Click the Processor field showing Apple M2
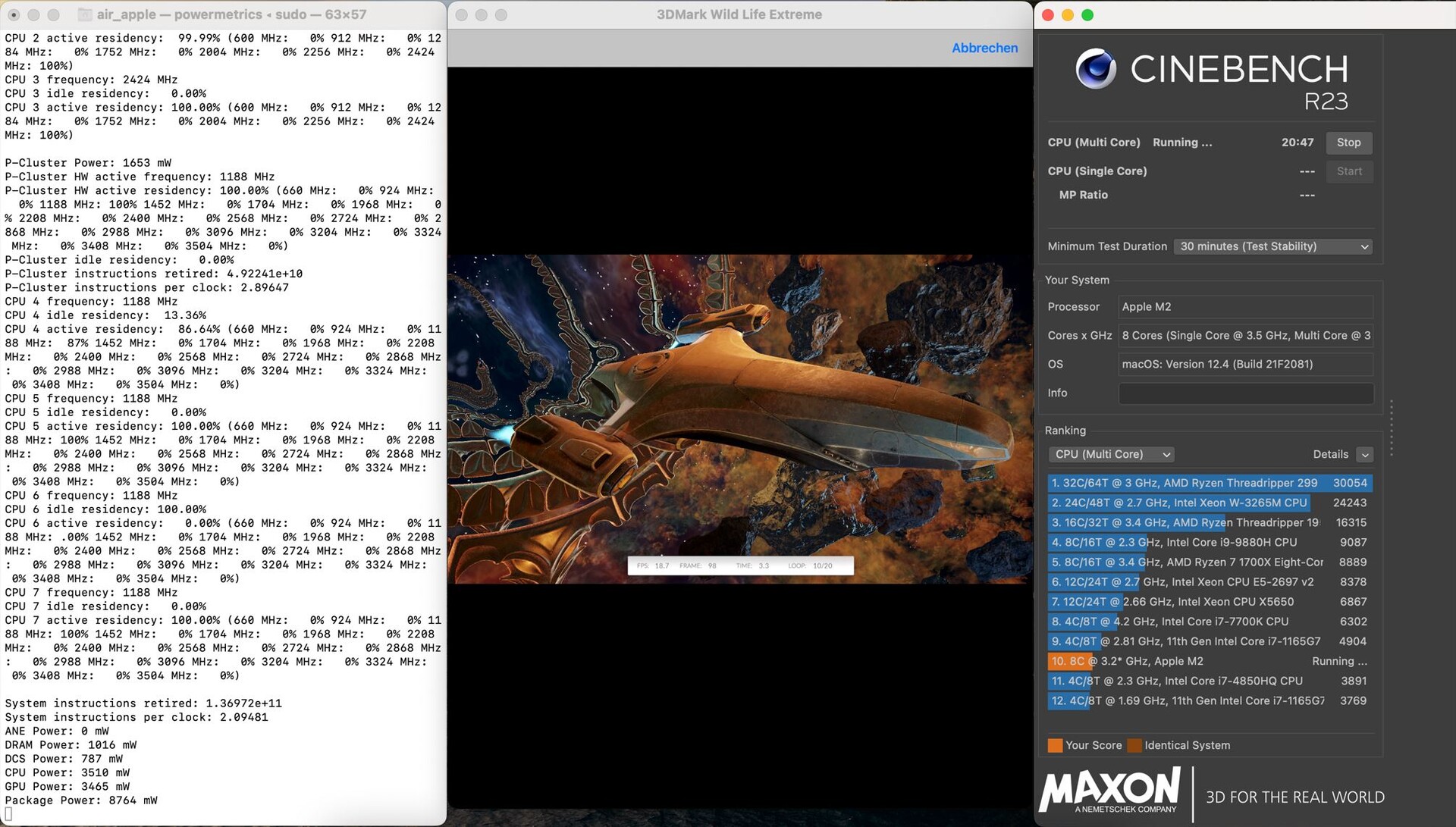Viewport: 1456px width, 827px height. [1245, 307]
